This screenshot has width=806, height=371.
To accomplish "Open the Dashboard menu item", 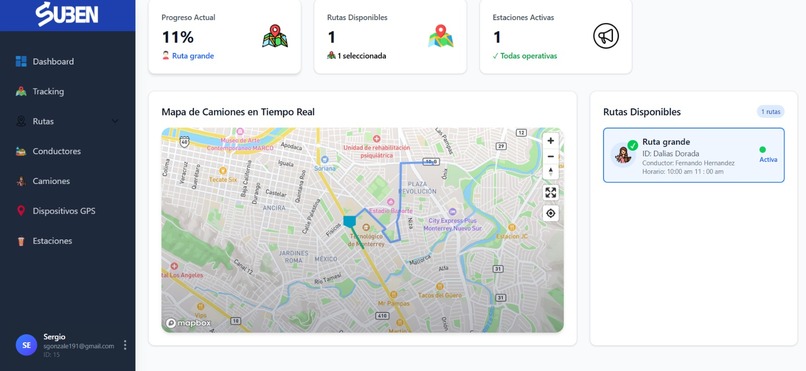I will [67, 62].
